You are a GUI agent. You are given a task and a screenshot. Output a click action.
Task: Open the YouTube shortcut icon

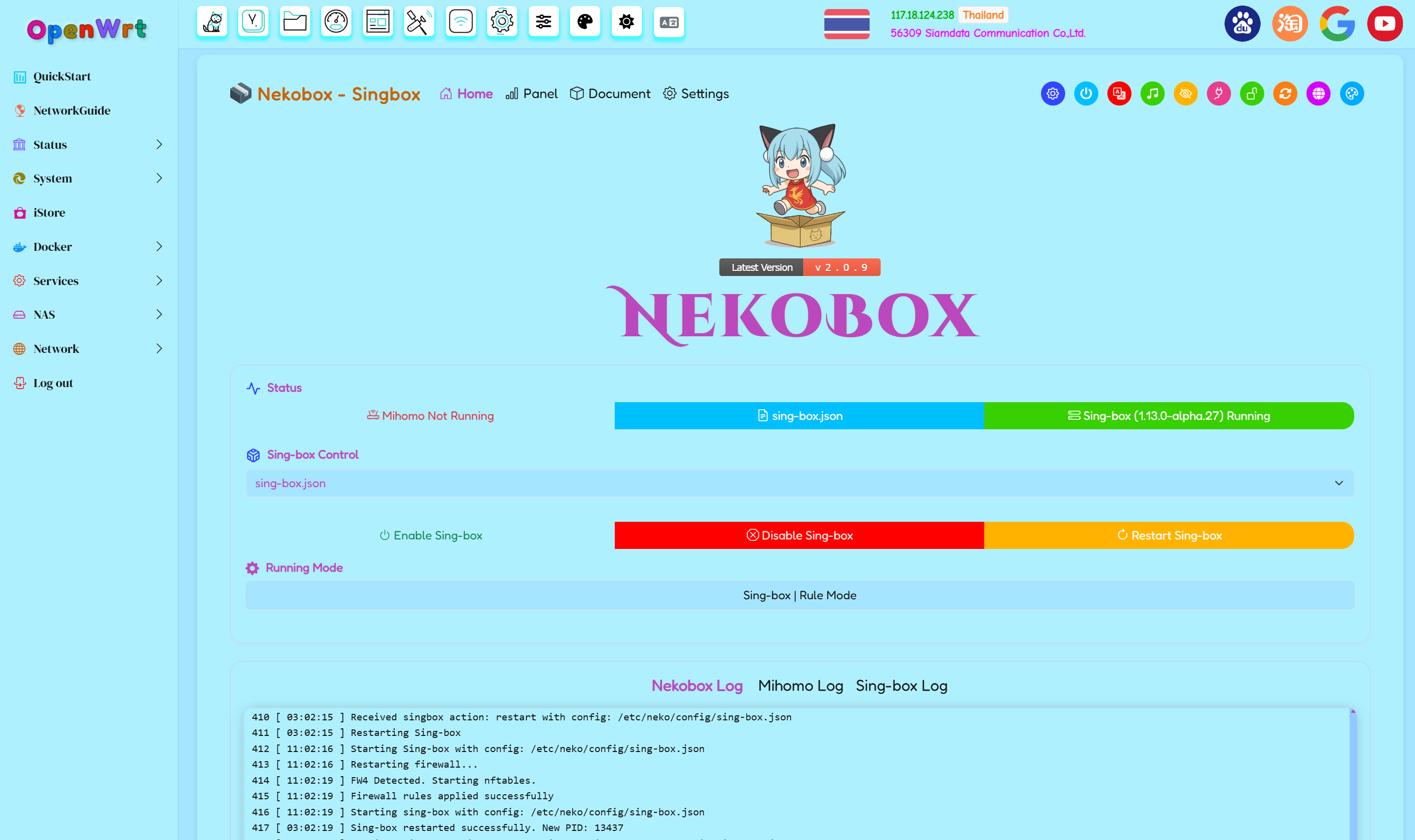point(1384,23)
